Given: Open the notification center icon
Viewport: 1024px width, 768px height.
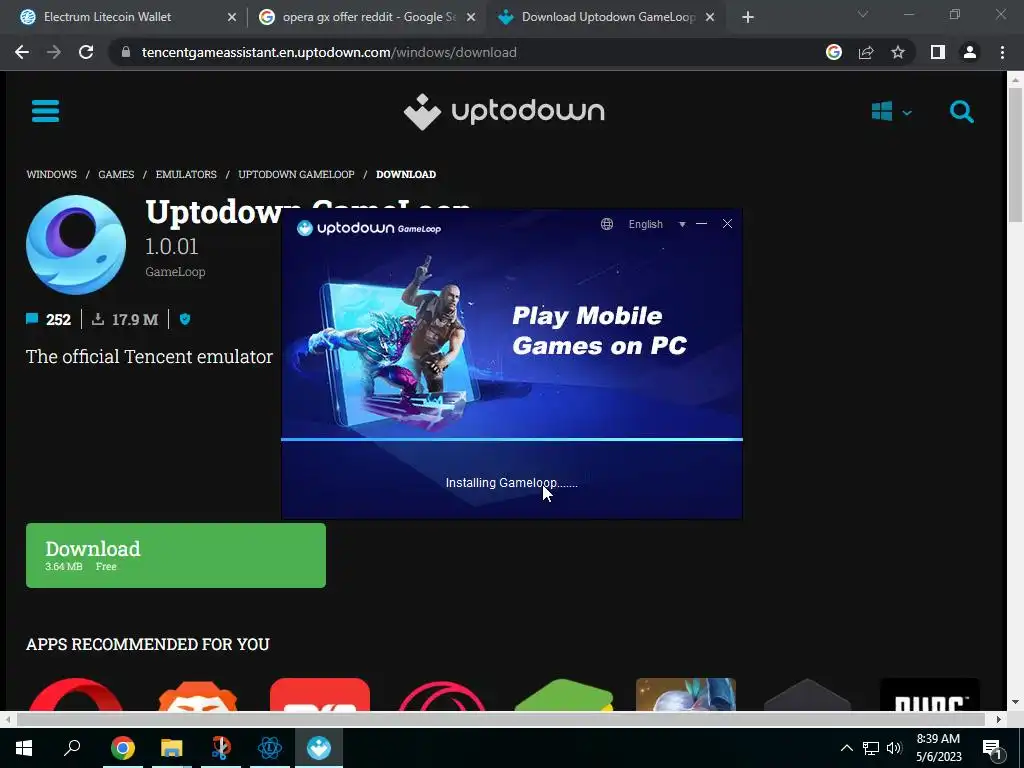Looking at the screenshot, I should pos(992,748).
